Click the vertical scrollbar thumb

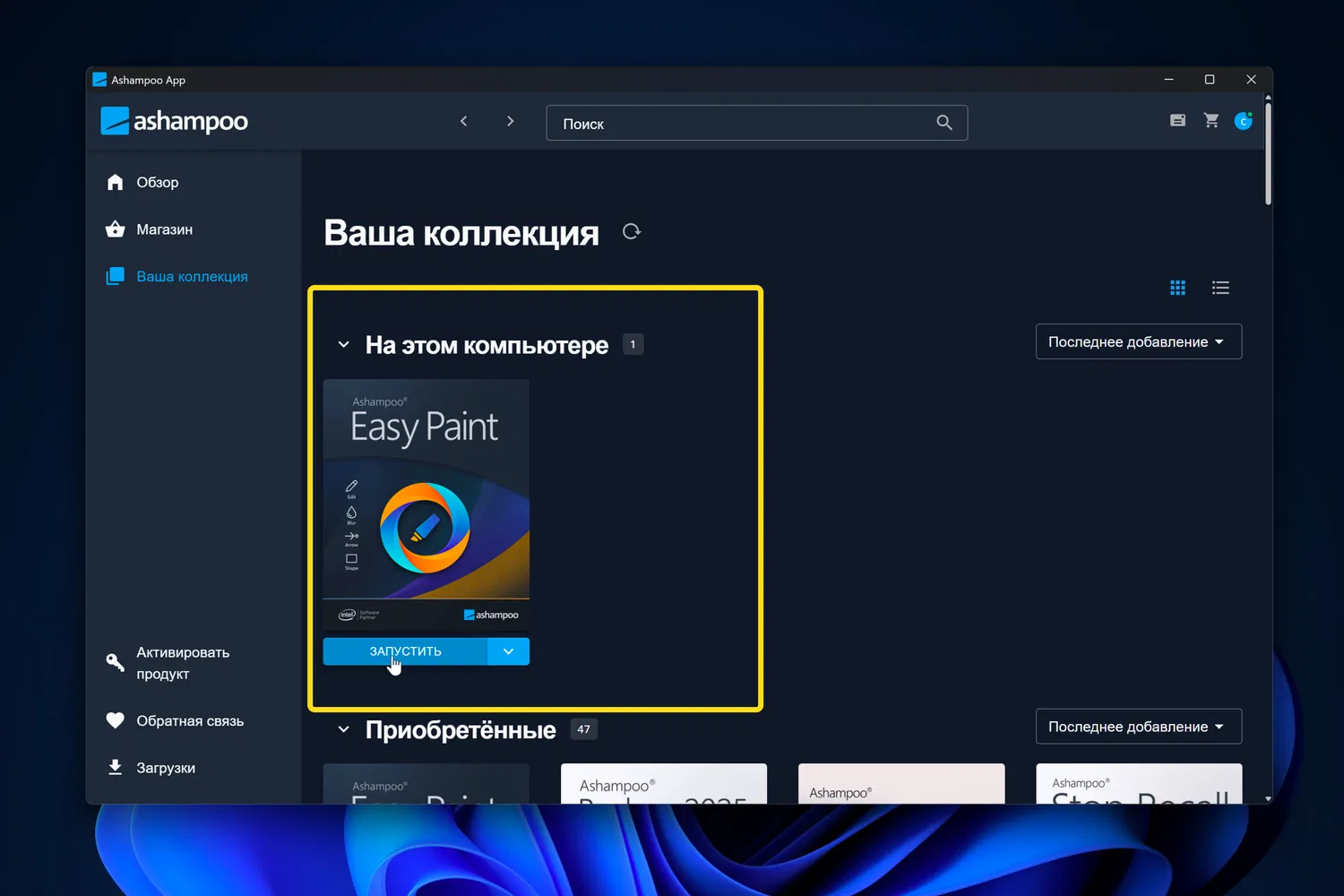coord(1268,154)
